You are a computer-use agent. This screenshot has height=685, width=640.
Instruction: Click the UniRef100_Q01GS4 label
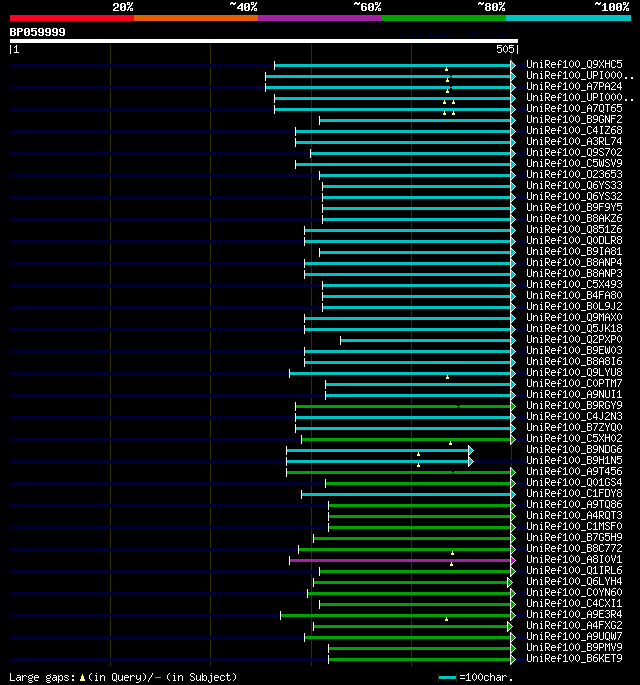(574, 483)
